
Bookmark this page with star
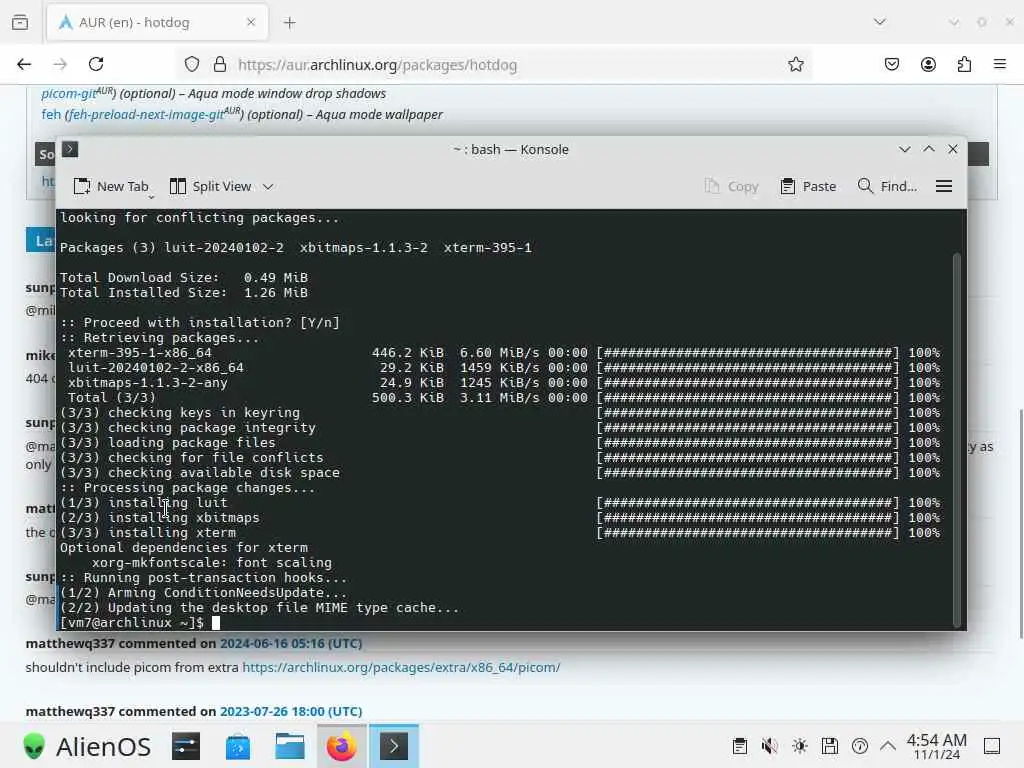pyautogui.click(x=795, y=64)
